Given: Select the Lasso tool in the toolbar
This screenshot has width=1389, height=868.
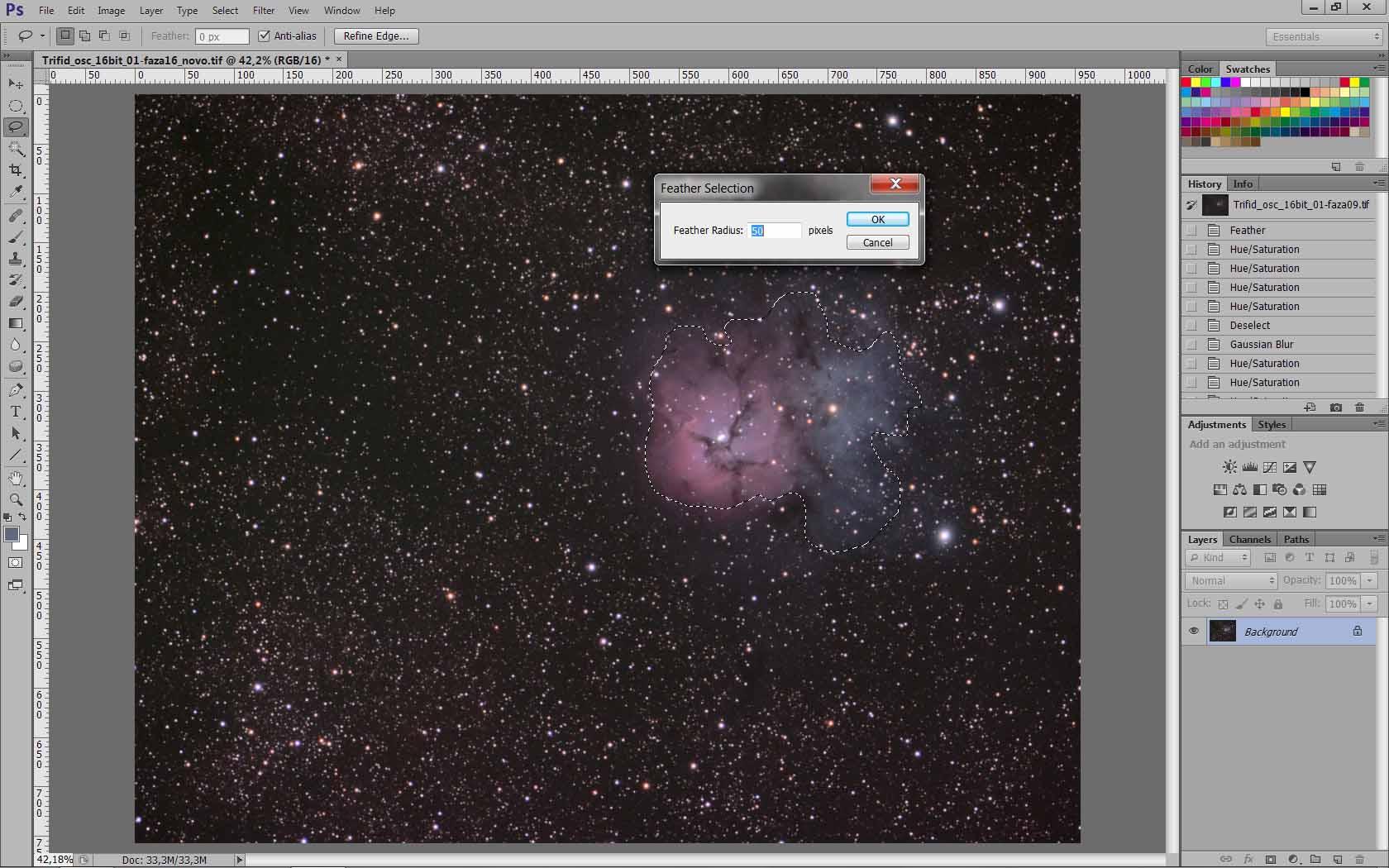Looking at the screenshot, I should pyautogui.click(x=16, y=126).
